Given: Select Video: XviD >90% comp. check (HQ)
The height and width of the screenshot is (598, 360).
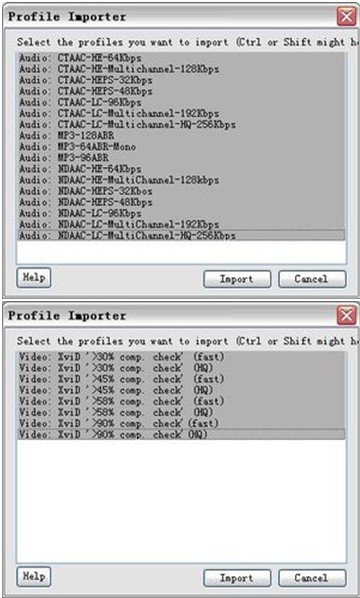Looking at the screenshot, I should point(180,434).
